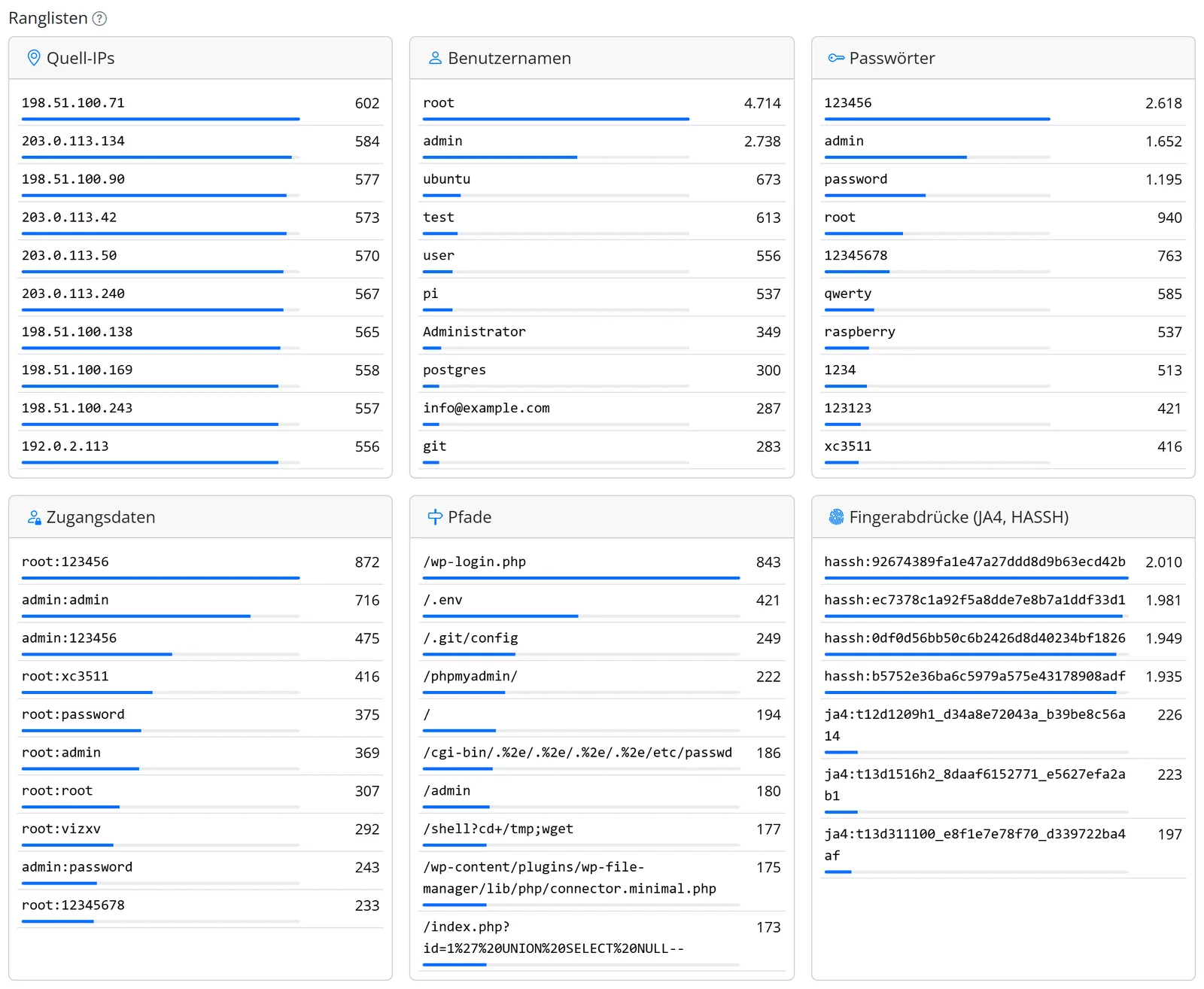The image size is (1204, 989).
Task: Click the progress bar under password 1.195
Action: point(937,195)
